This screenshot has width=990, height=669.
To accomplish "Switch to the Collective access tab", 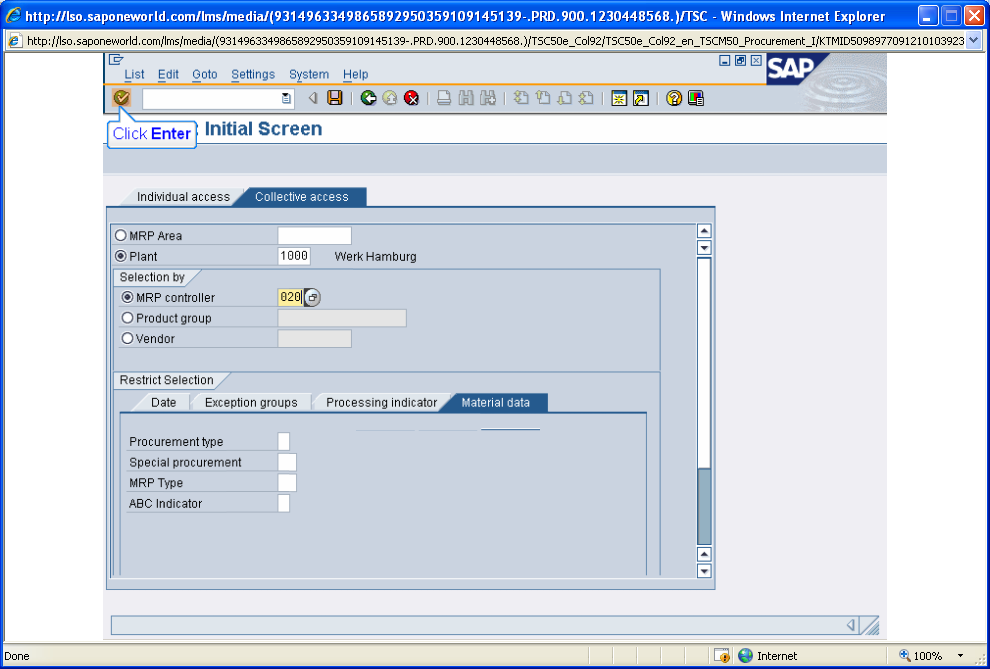I will pyautogui.click(x=302, y=197).
